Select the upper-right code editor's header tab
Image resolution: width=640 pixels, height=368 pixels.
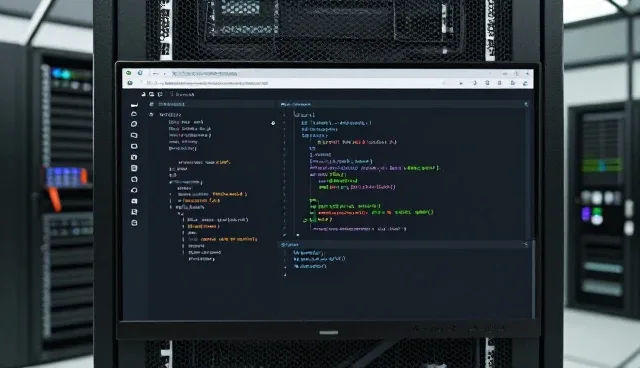(296, 105)
